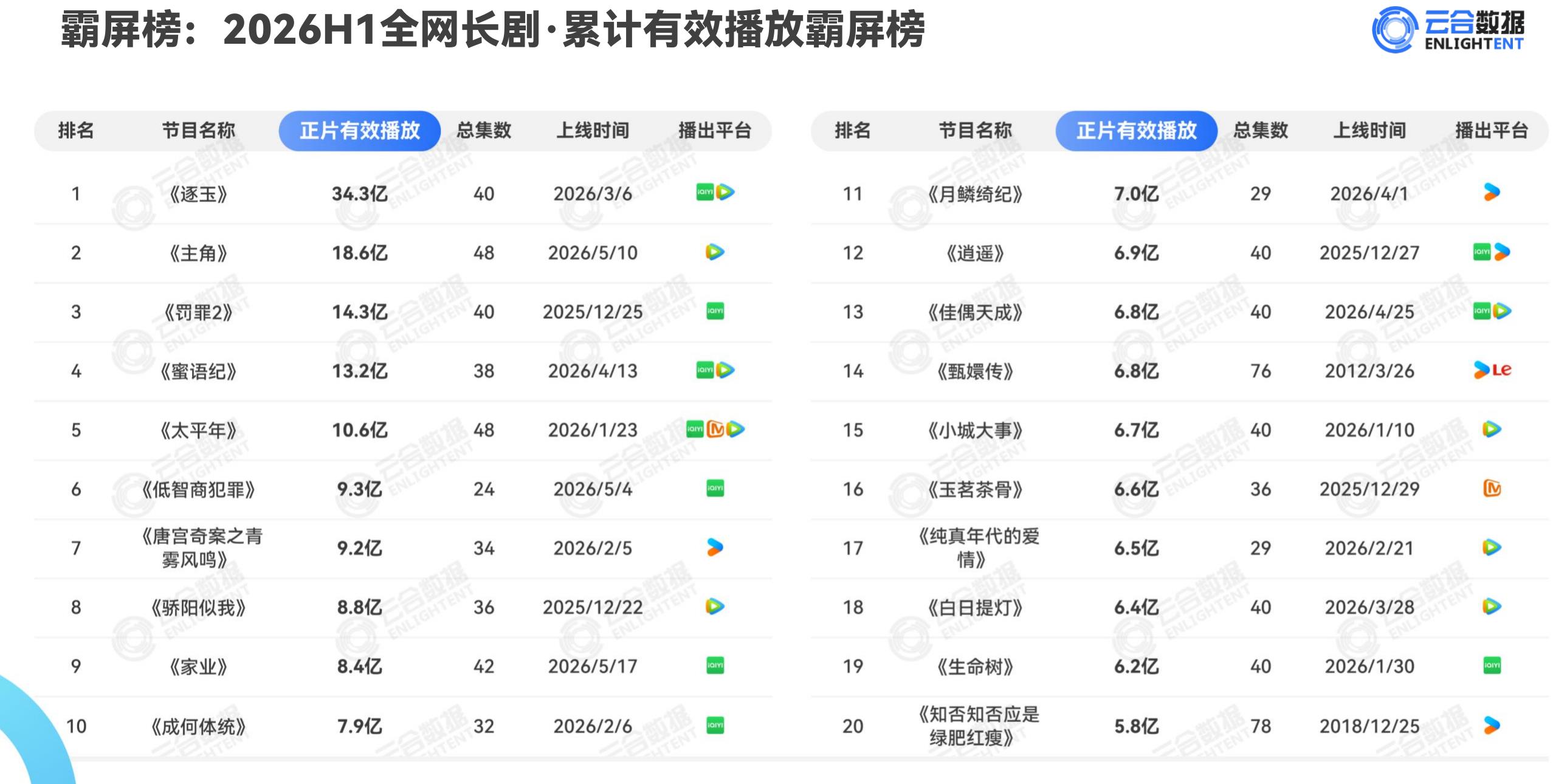
Task: Click the value 7.0亿
Action: 1137,194
